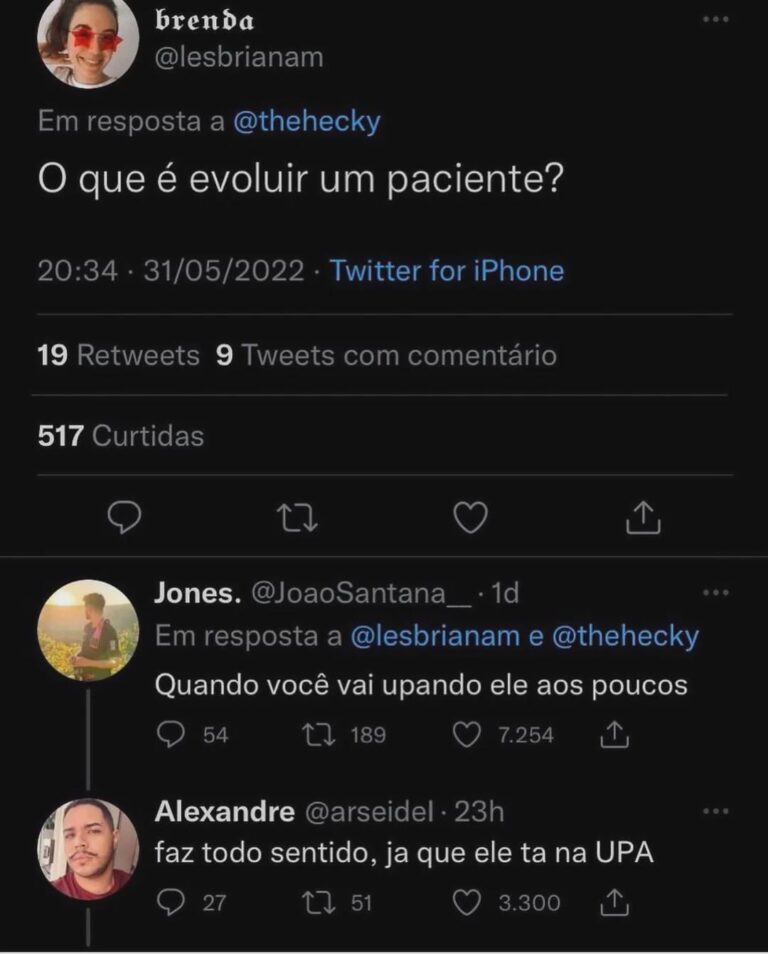Click the Twitter for iPhone link

tap(446, 271)
